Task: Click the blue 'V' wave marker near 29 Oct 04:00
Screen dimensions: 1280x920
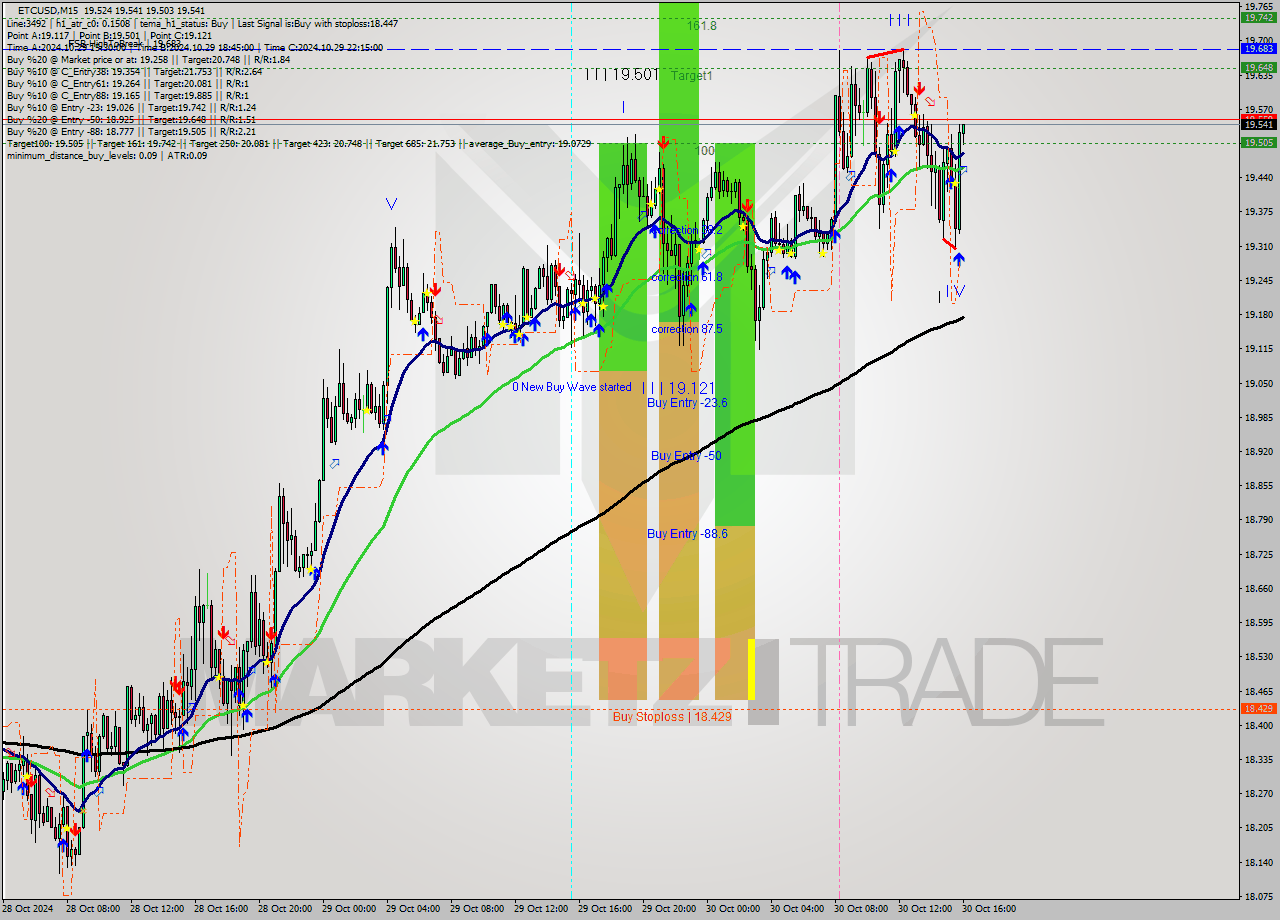Action: pyautogui.click(x=391, y=204)
